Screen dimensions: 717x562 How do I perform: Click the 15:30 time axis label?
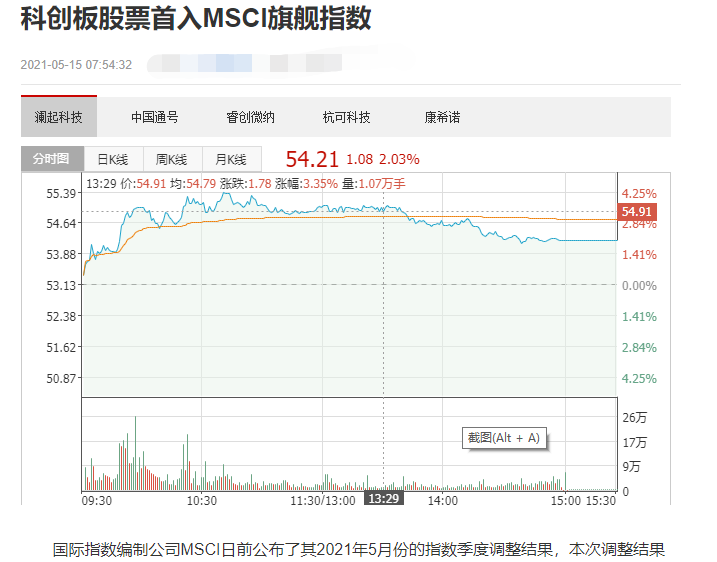[601, 501]
